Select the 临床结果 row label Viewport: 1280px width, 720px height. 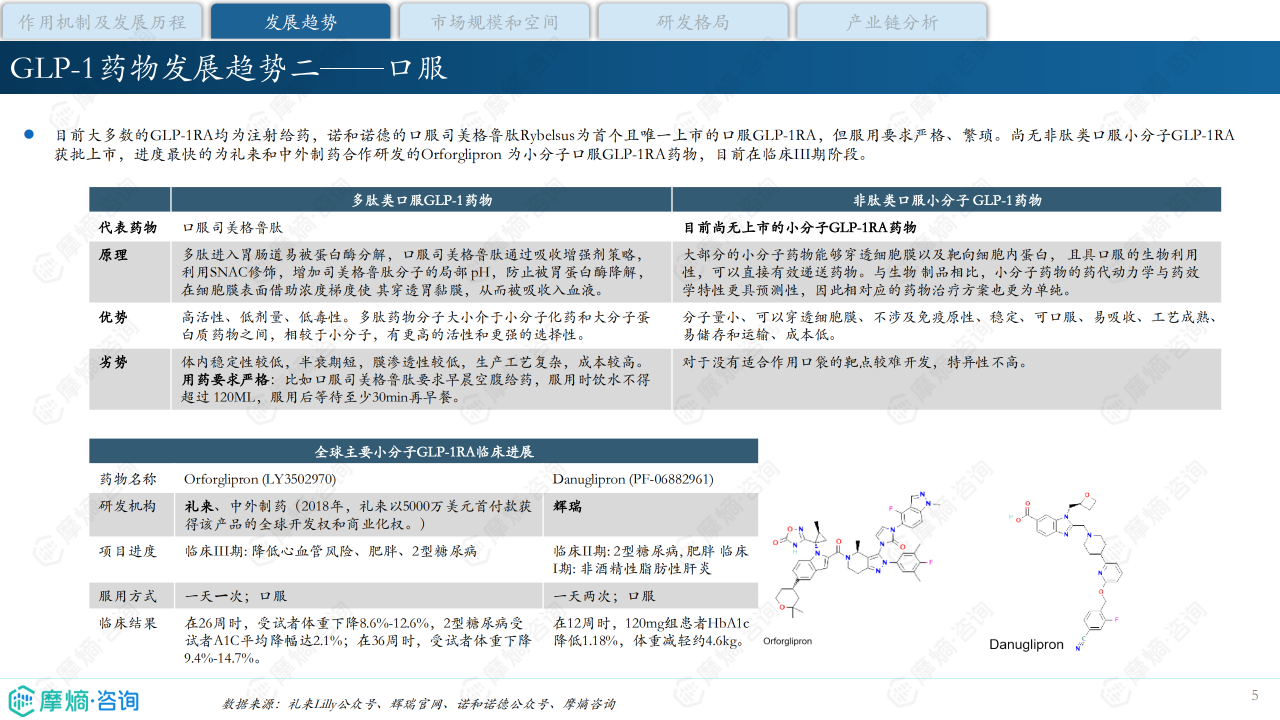(127, 622)
